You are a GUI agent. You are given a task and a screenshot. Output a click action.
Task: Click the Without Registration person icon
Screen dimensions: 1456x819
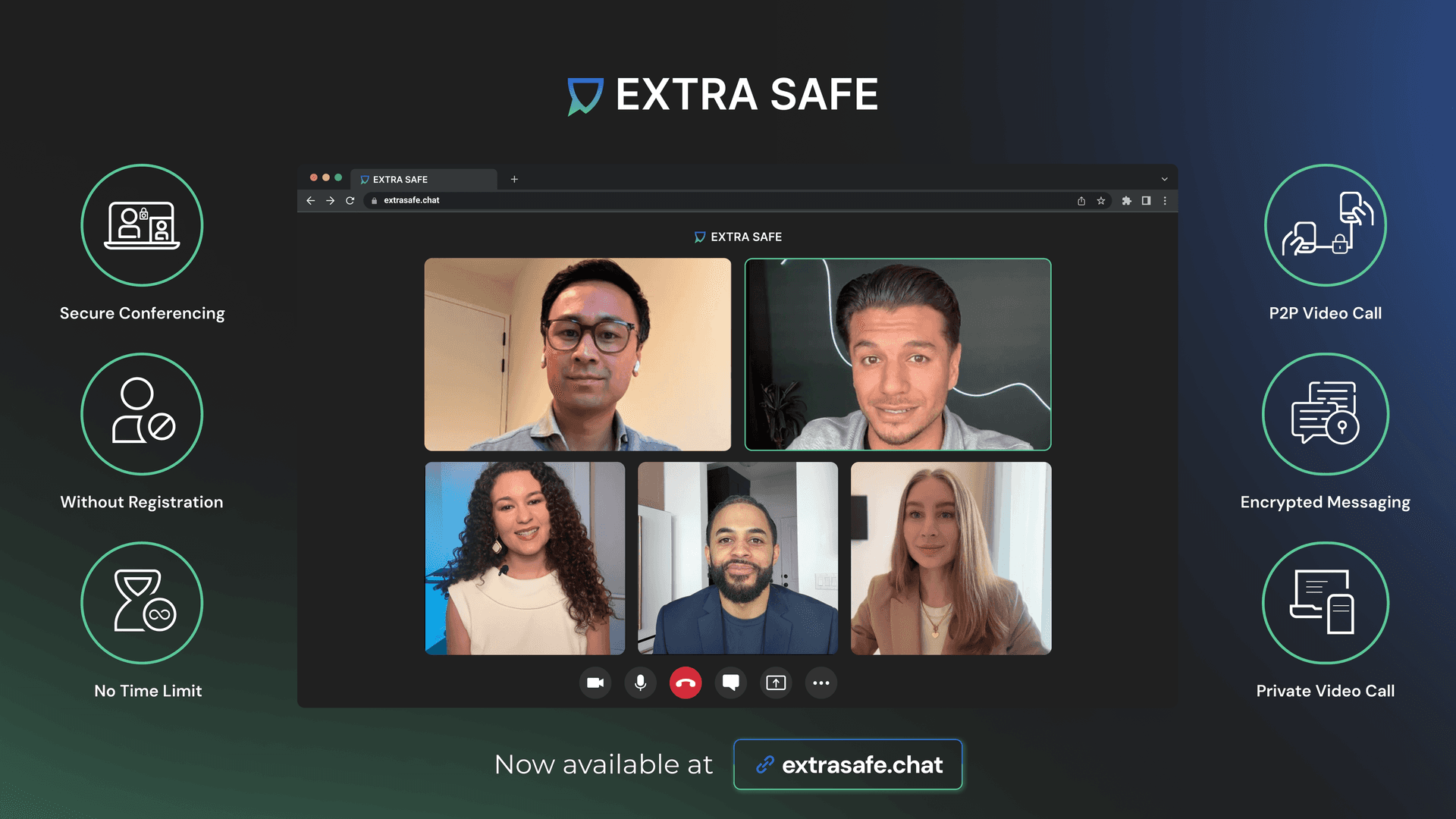coord(142,414)
